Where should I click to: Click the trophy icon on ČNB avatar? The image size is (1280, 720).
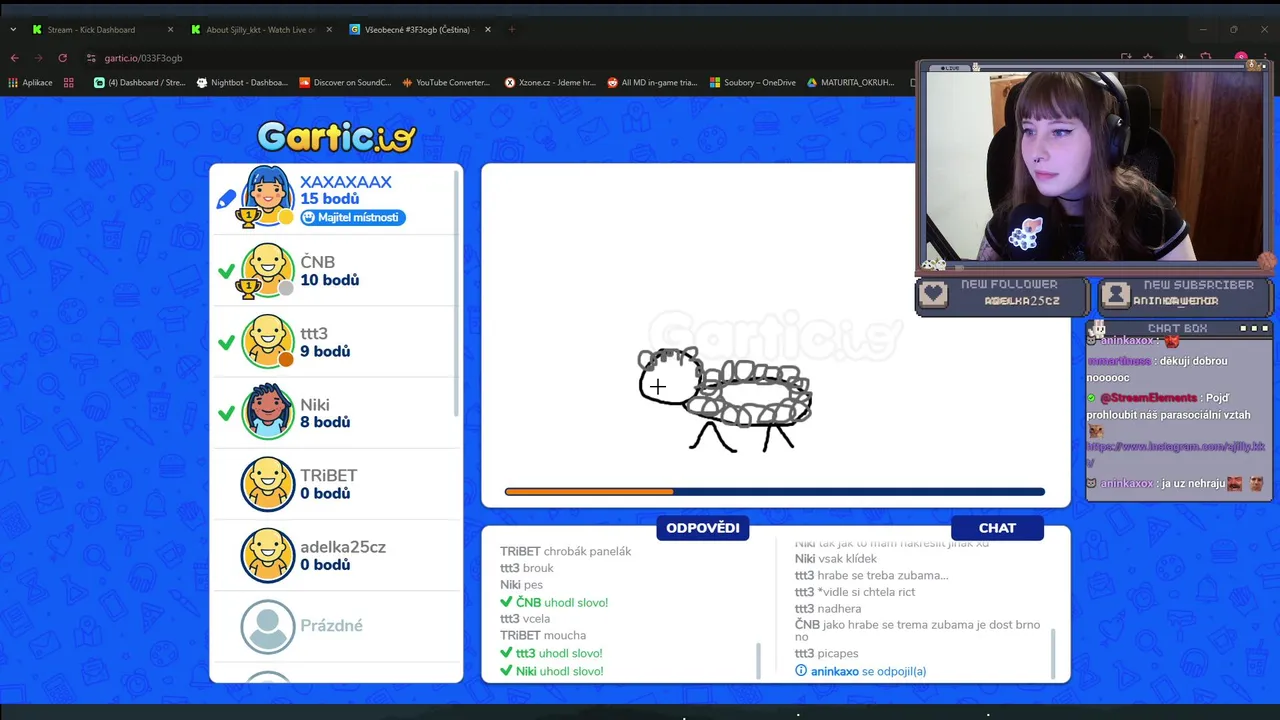click(x=247, y=288)
